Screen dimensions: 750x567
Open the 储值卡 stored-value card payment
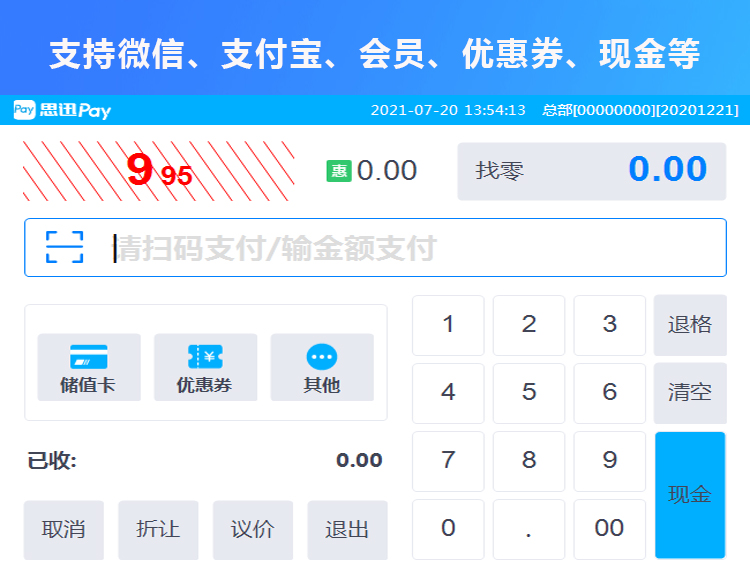[x=88, y=367]
